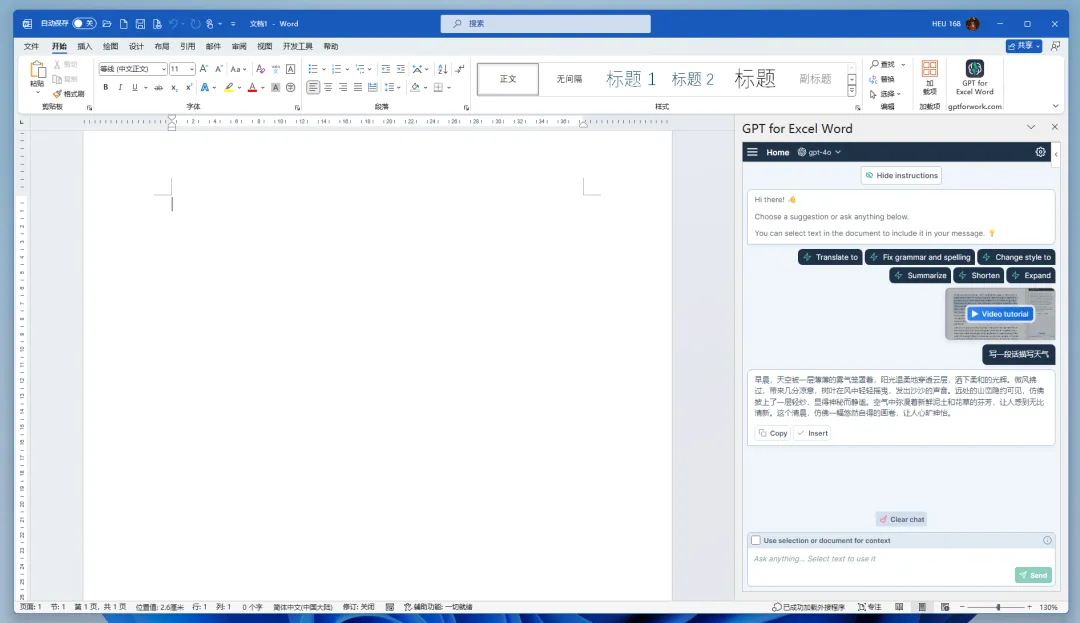Open the GPT for Excel Word add-in icon

tap(974, 78)
